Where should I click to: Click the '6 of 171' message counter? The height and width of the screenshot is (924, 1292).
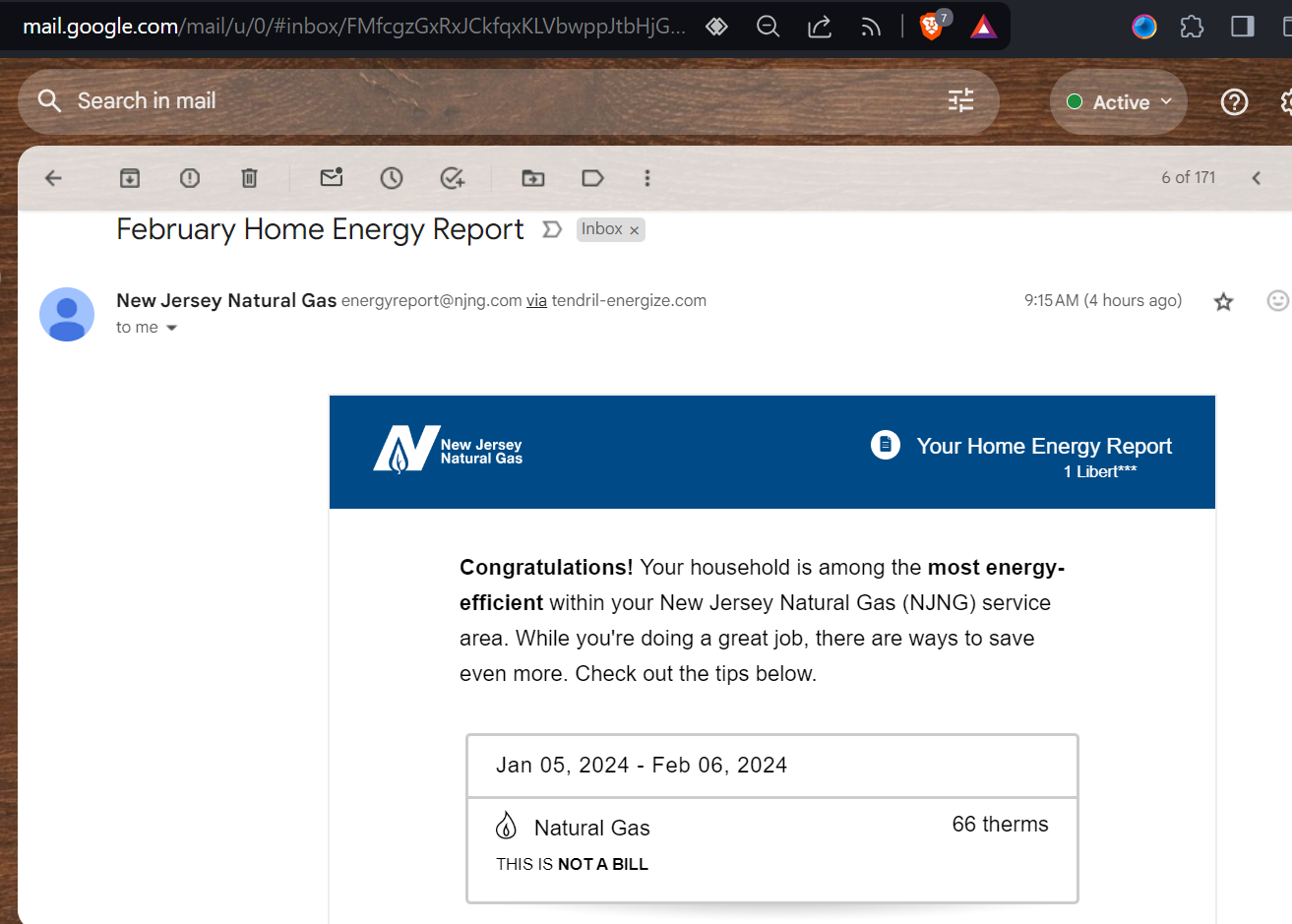(x=1188, y=177)
